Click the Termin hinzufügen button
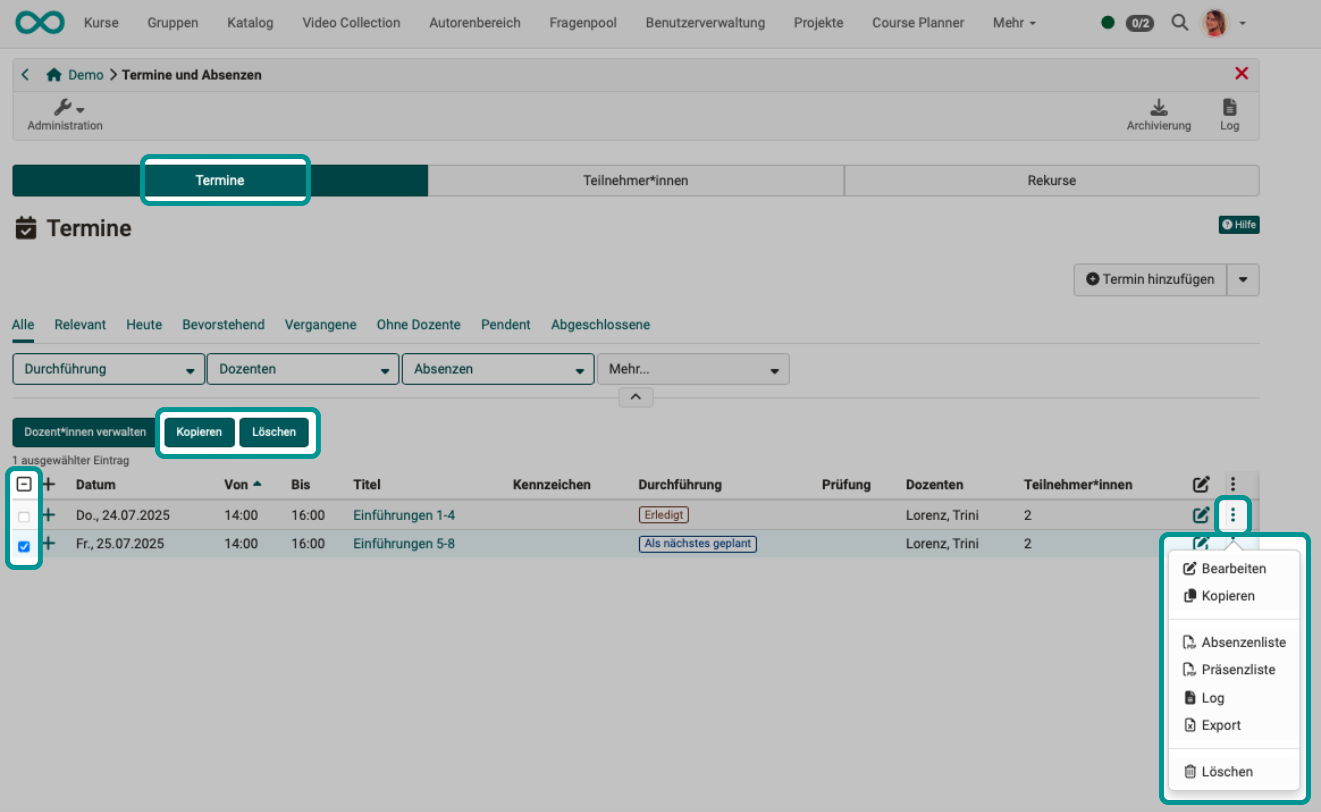Viewport: 1321px width, 812px height. point(1149,279)
